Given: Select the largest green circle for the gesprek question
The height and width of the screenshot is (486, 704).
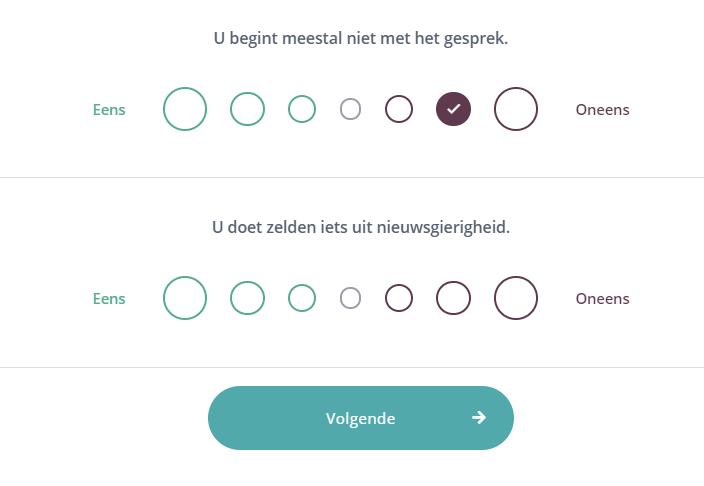Looking at the screenshot, I should pos(185,109).
